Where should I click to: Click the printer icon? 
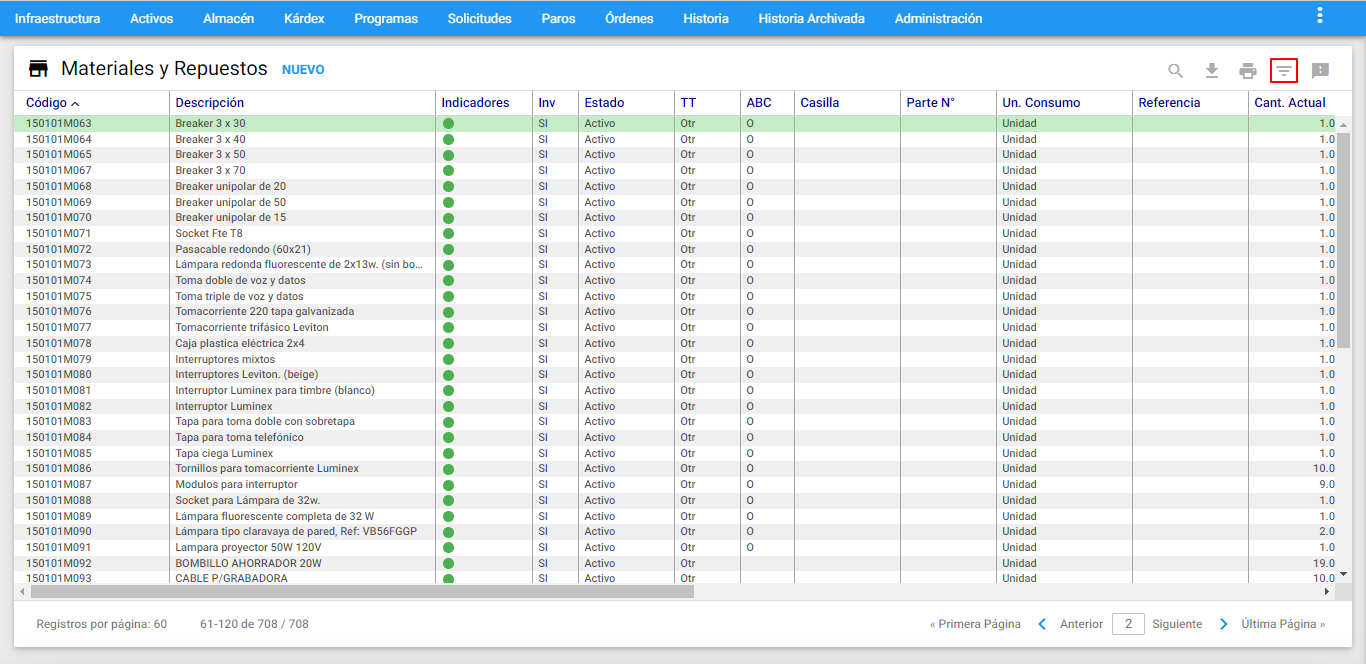point(1248,71)
